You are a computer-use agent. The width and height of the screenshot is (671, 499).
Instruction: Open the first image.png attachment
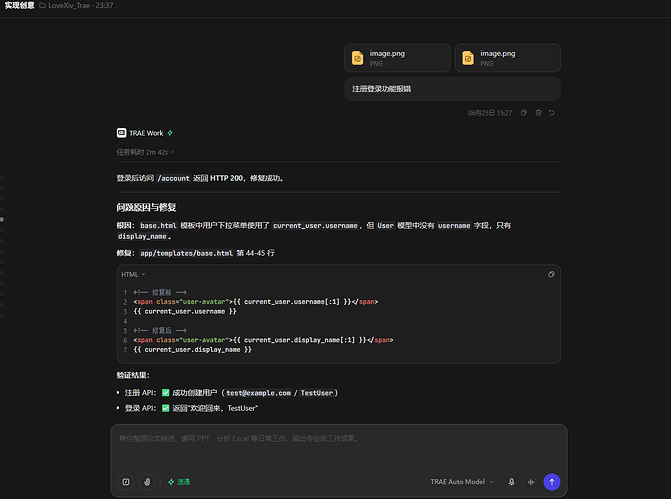pos(397,58)
